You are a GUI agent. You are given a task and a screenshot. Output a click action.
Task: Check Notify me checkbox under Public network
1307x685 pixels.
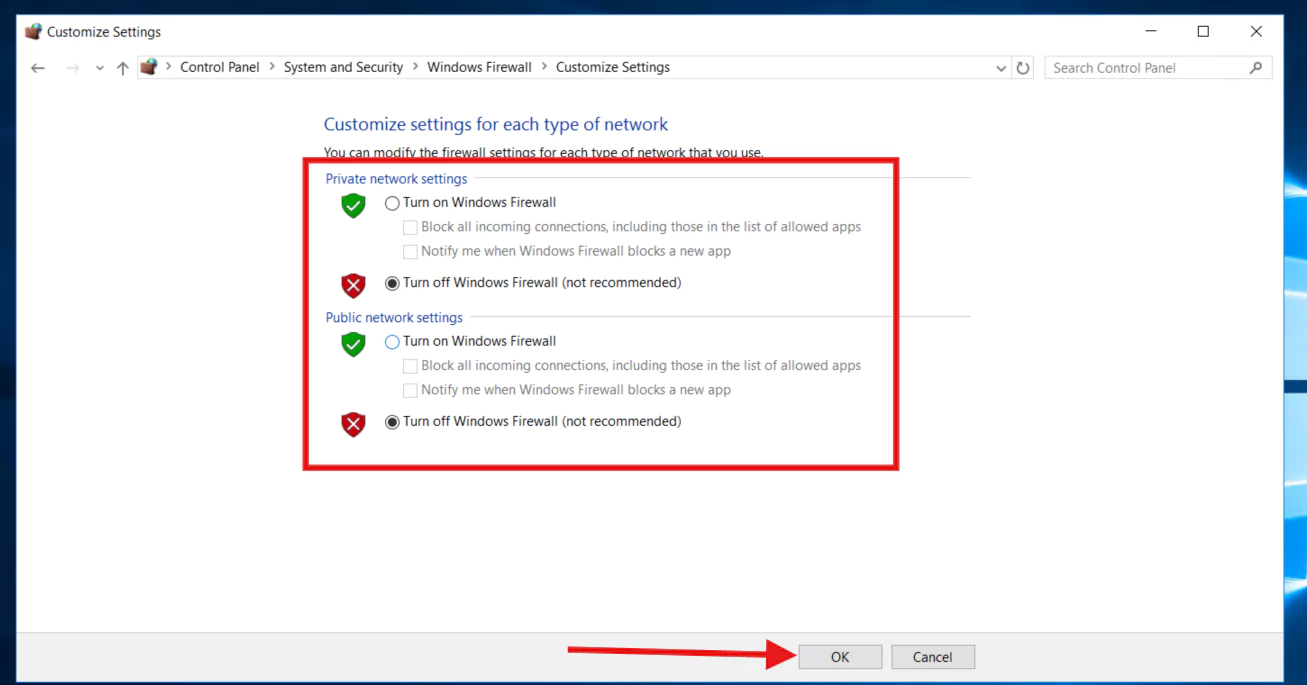click(410, 390)
